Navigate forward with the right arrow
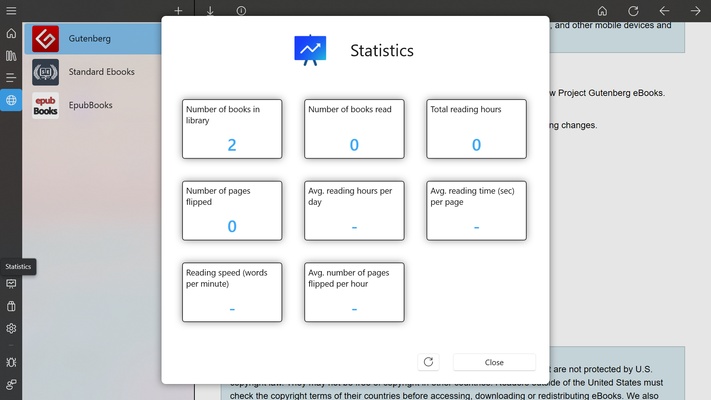Image resolution: width=711 pixels, height=400 pixels. [x=696, y=10]
